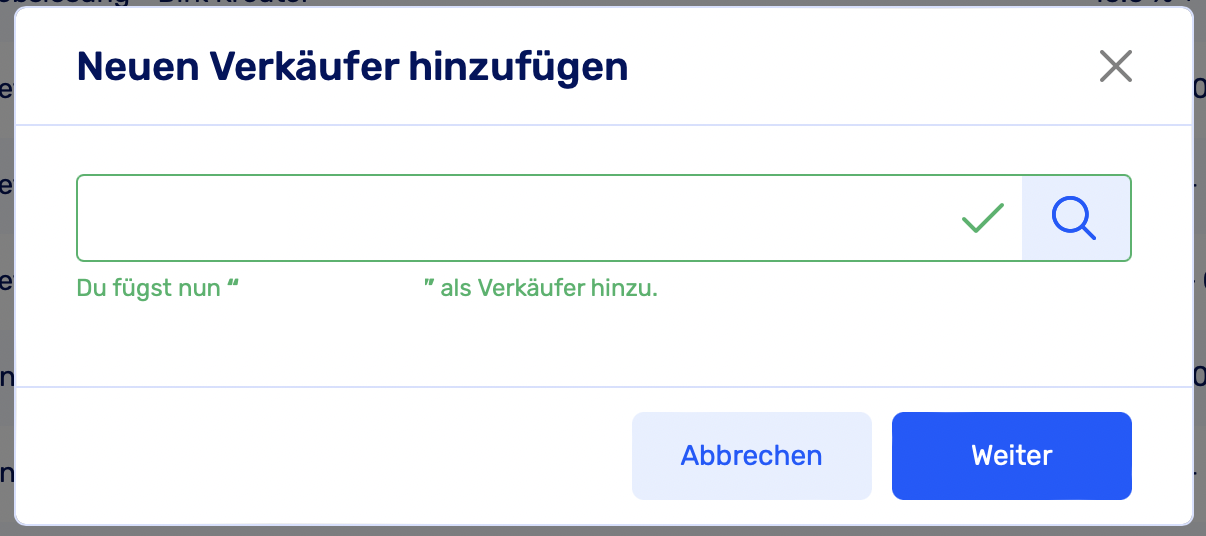Click the solid blue Weiter button
The height and width of the screenshot is (536, 1206).
(1011, 456)
